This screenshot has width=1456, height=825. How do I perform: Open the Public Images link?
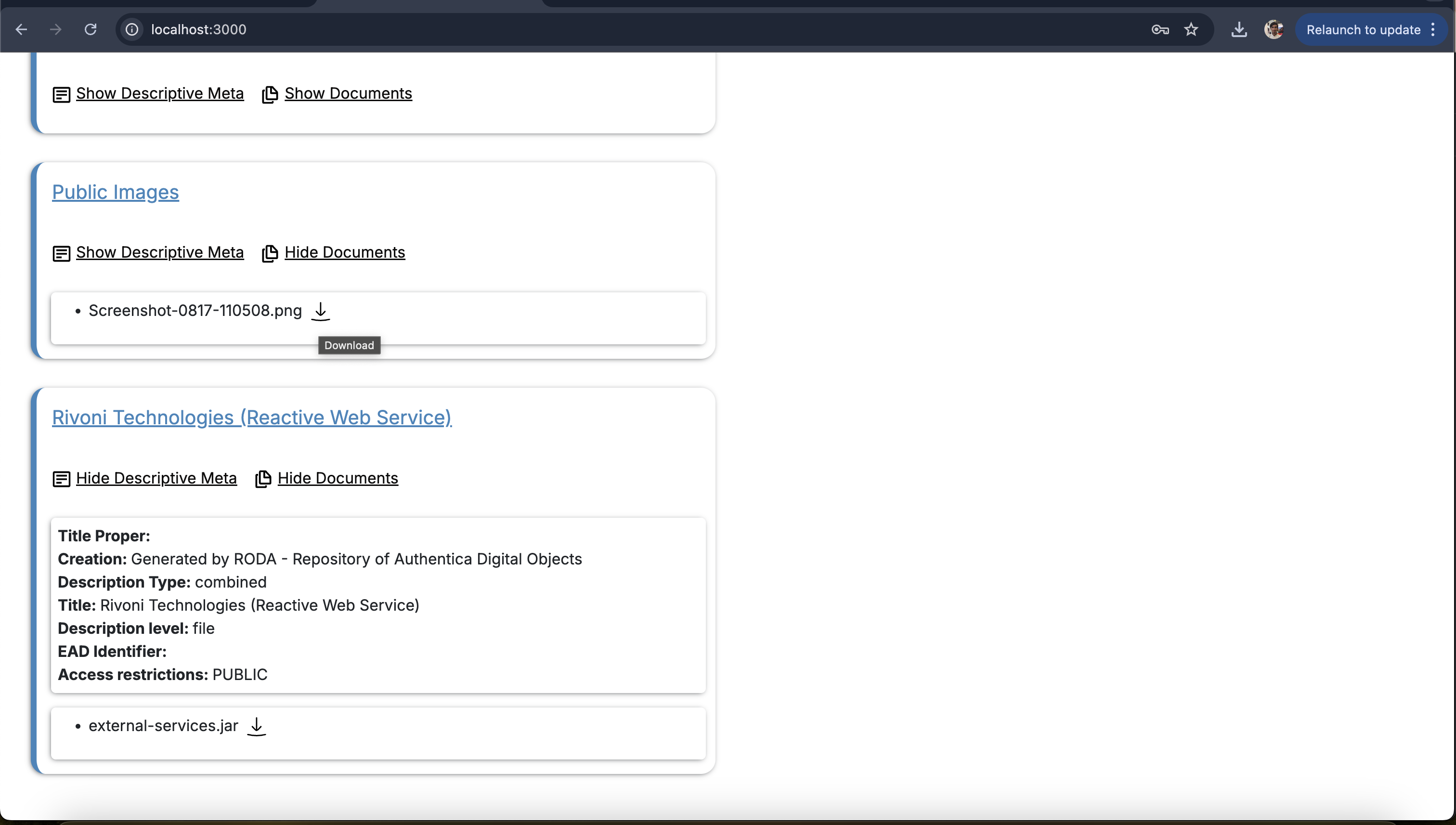click(116, 192)
